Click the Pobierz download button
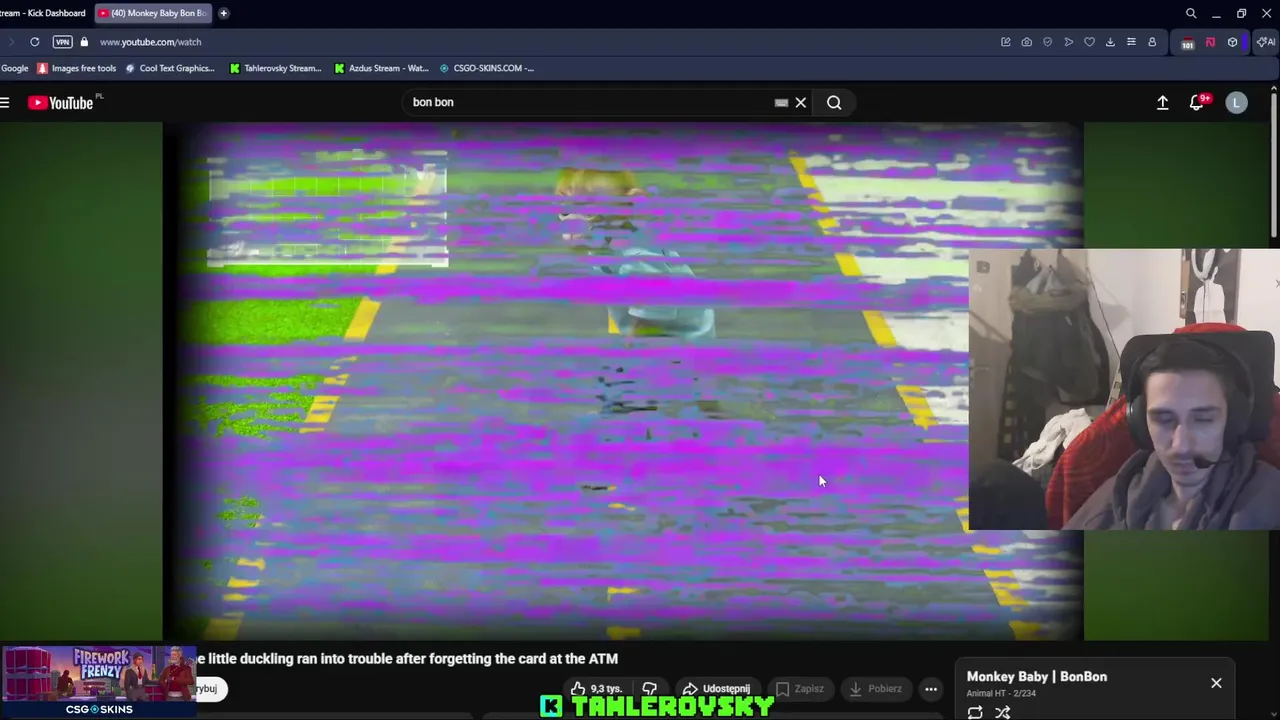The image size is (1280, 720). [876, 688]
